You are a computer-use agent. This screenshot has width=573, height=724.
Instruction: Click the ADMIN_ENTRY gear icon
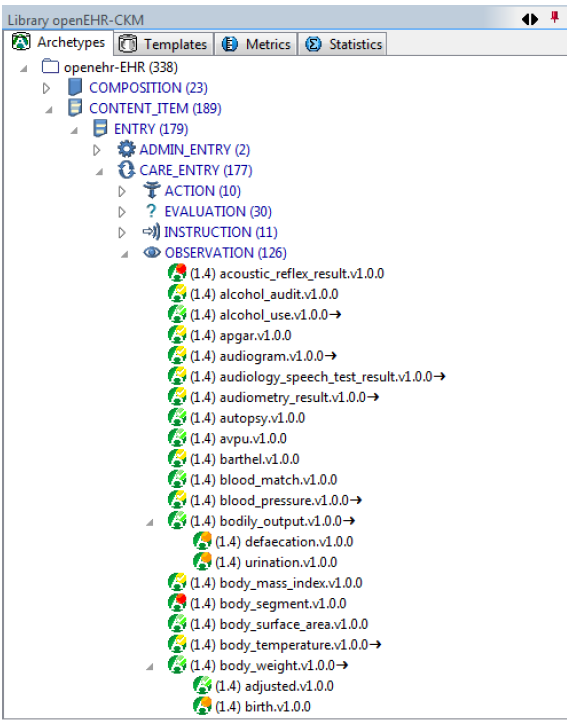click(x=126, y=149)
